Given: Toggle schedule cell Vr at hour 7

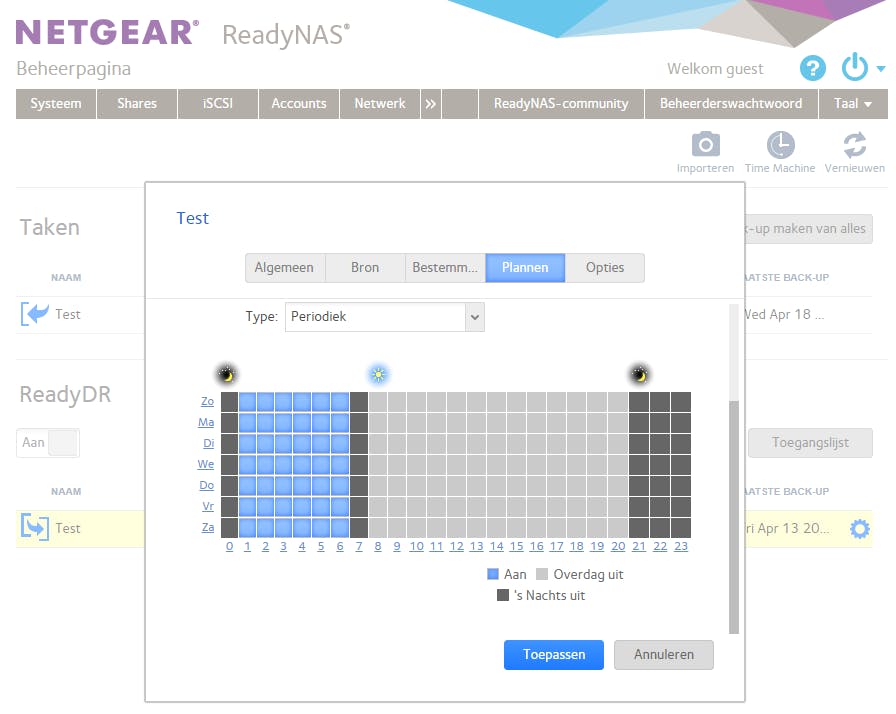Looking at the screenshot, I should tap(359, 507).
